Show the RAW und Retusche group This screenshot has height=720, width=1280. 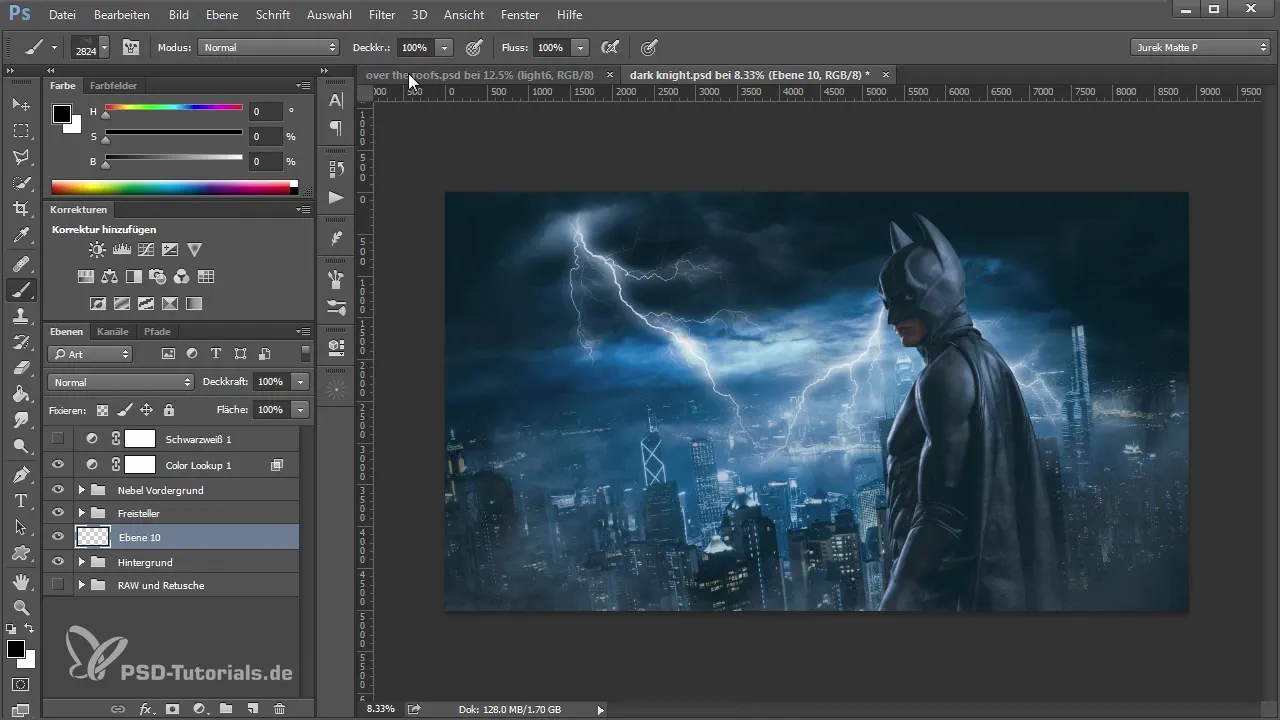[58, 585]
